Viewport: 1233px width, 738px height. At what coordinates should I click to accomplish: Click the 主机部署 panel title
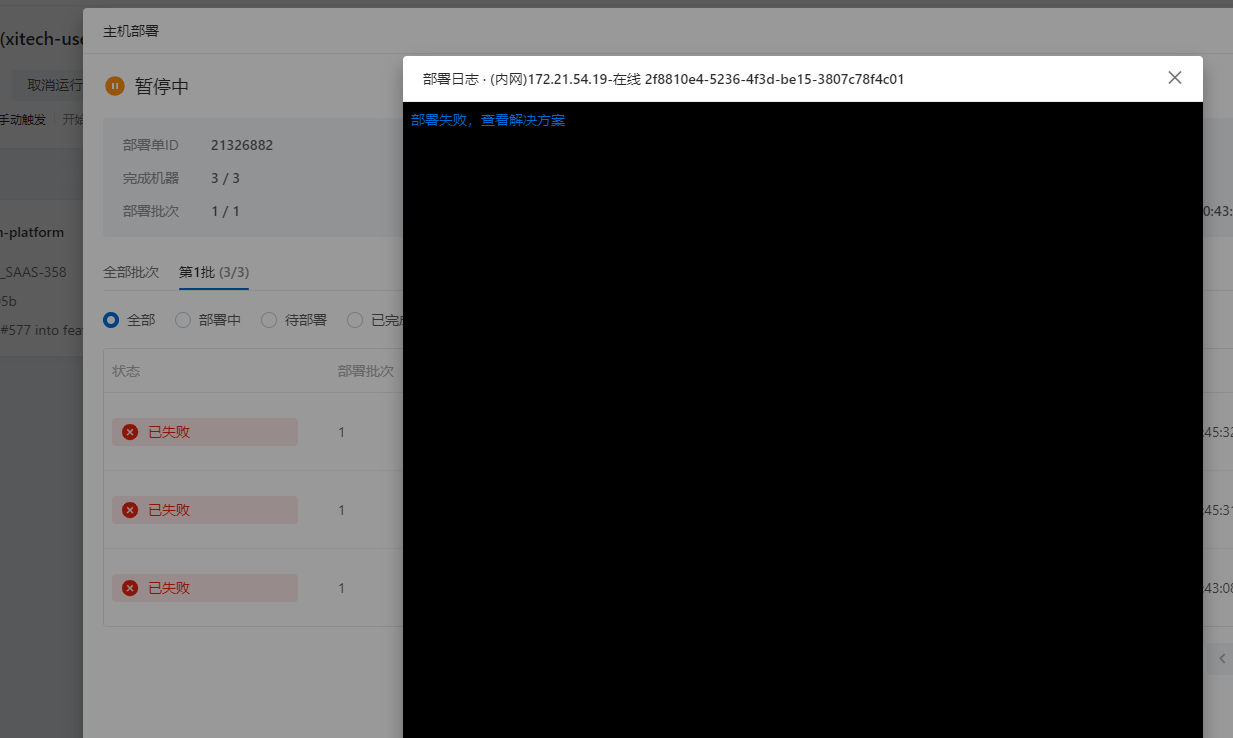[131, 31]
